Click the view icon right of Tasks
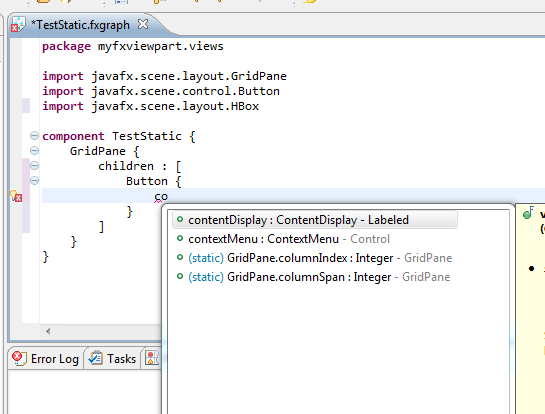The height and width of the screenshot is (414, 545). tap(152, 358)
